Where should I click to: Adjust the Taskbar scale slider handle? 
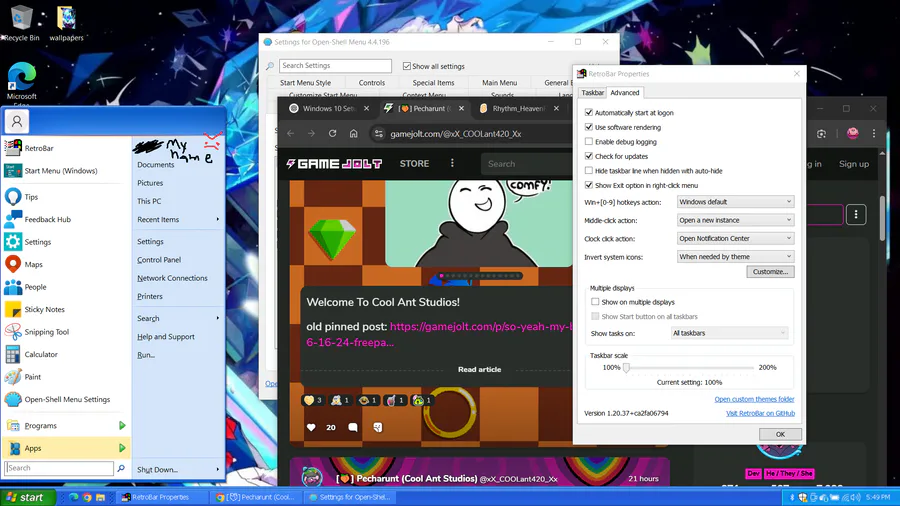(627, 367)
